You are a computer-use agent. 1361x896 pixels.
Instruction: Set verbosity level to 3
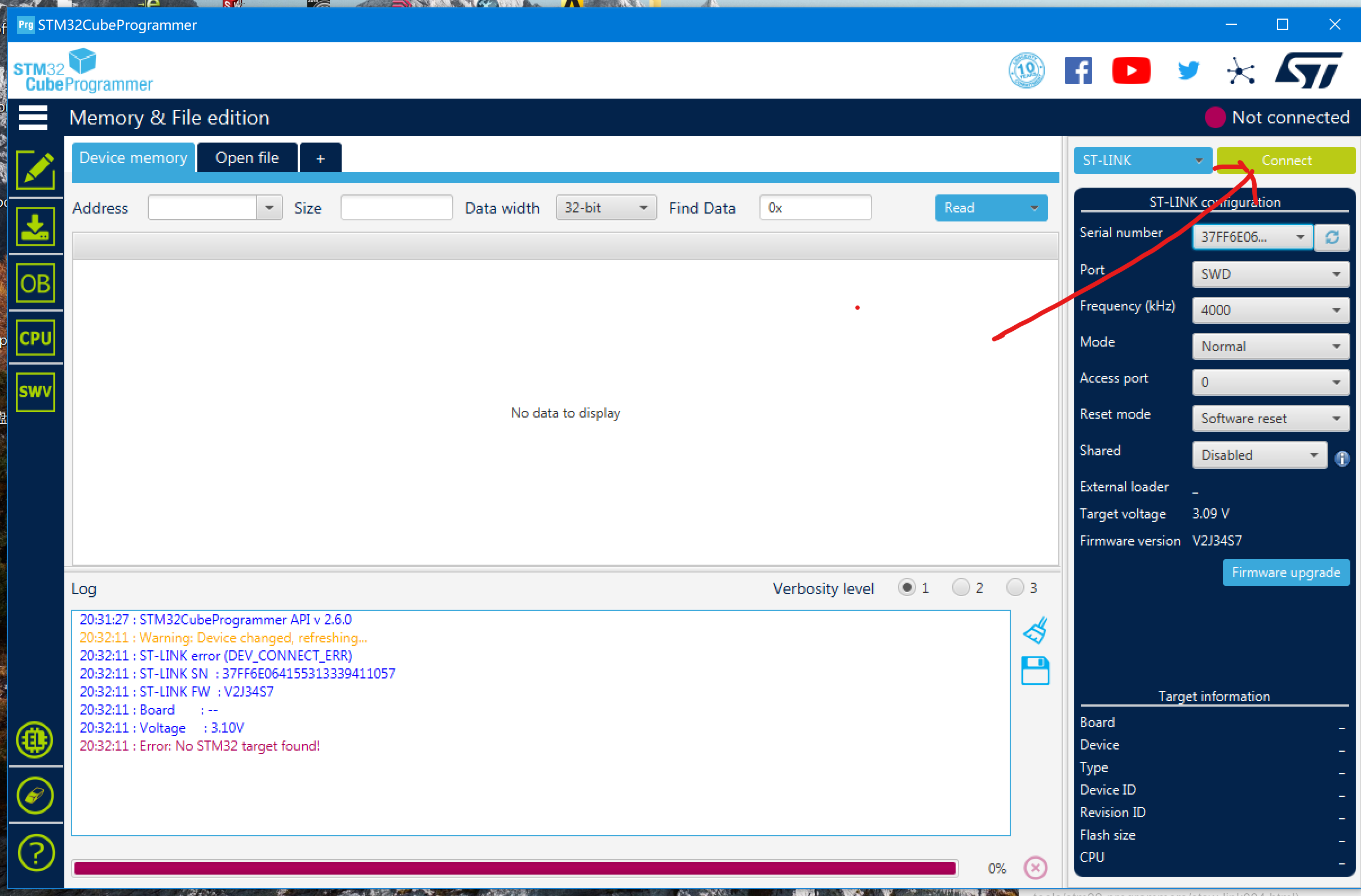click(x=1015, y=587)
